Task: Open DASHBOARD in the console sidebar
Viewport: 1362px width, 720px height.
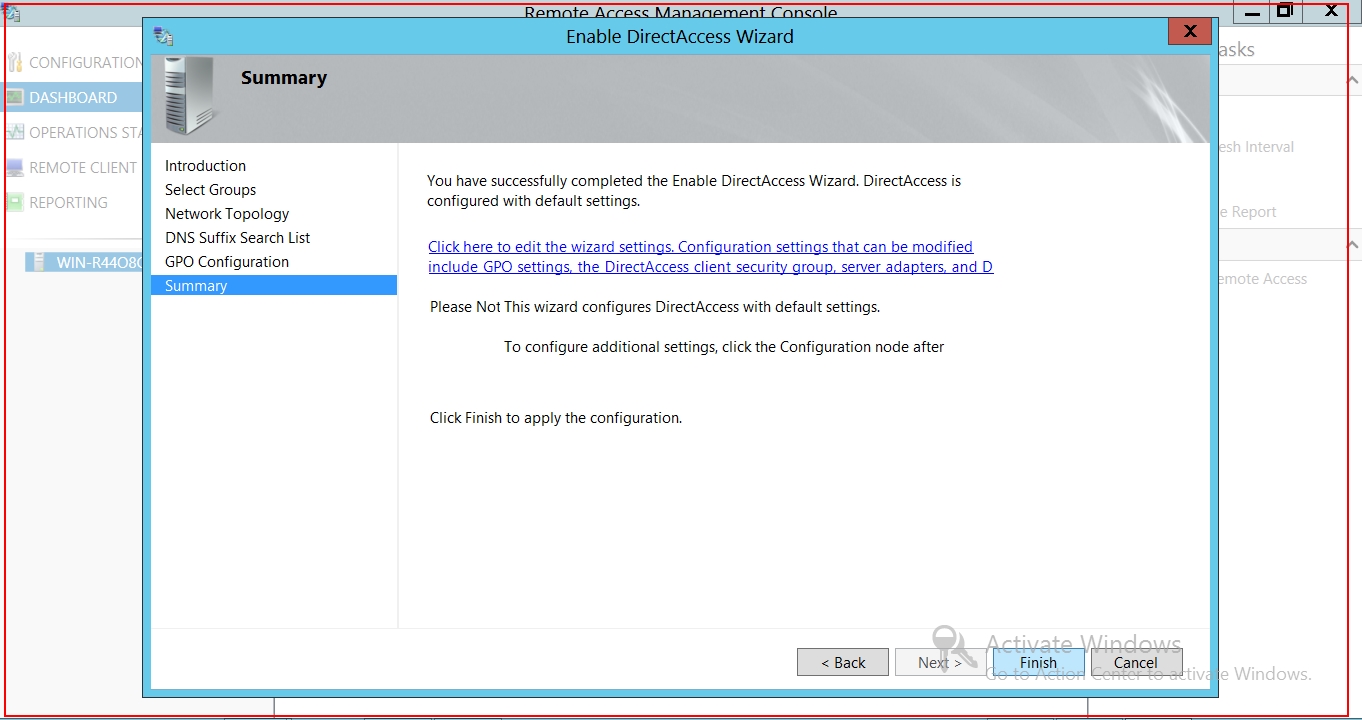Action: tap(73, 98)
